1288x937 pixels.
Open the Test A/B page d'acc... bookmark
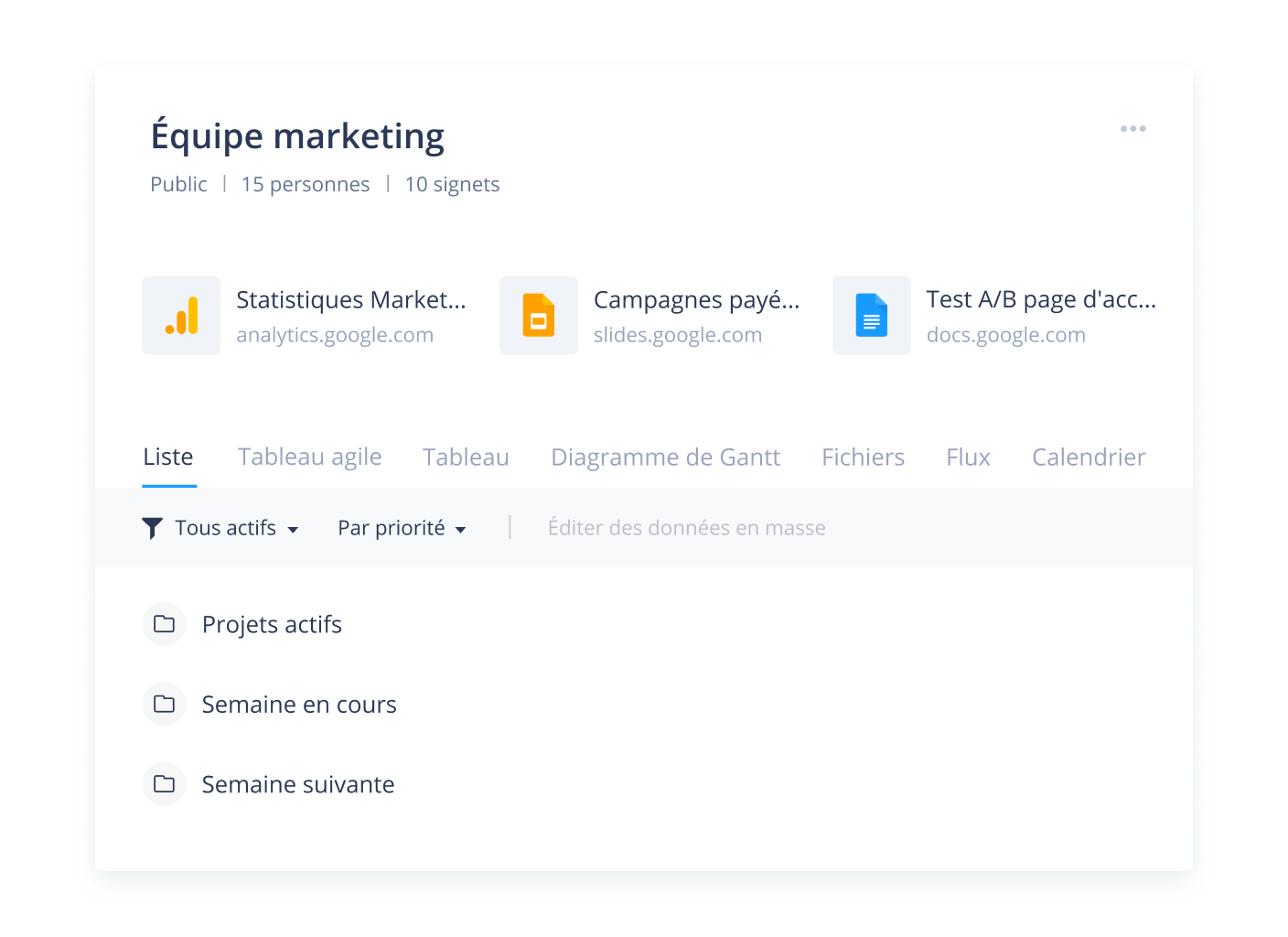click(x=1040, y=300)
